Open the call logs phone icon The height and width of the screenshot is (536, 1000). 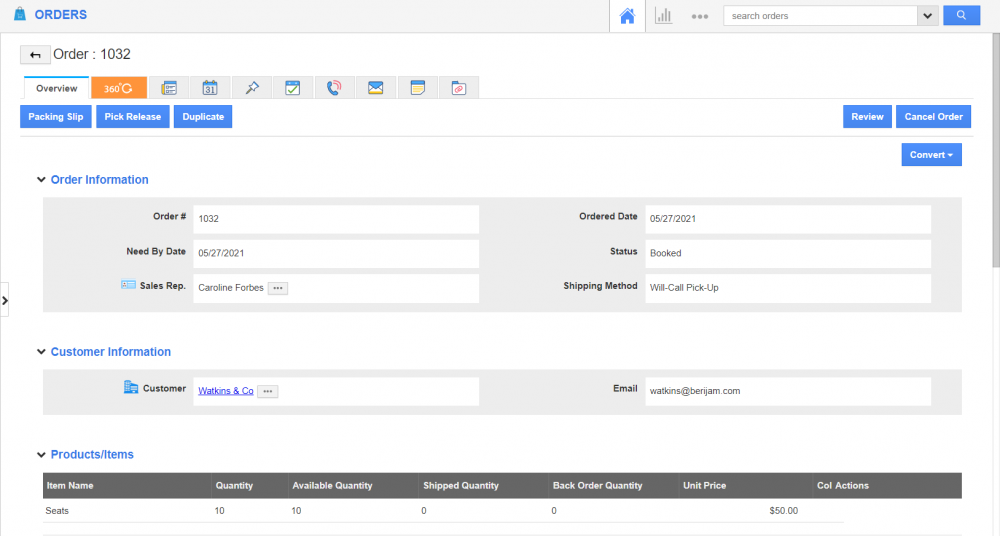[x=334, y=88]
